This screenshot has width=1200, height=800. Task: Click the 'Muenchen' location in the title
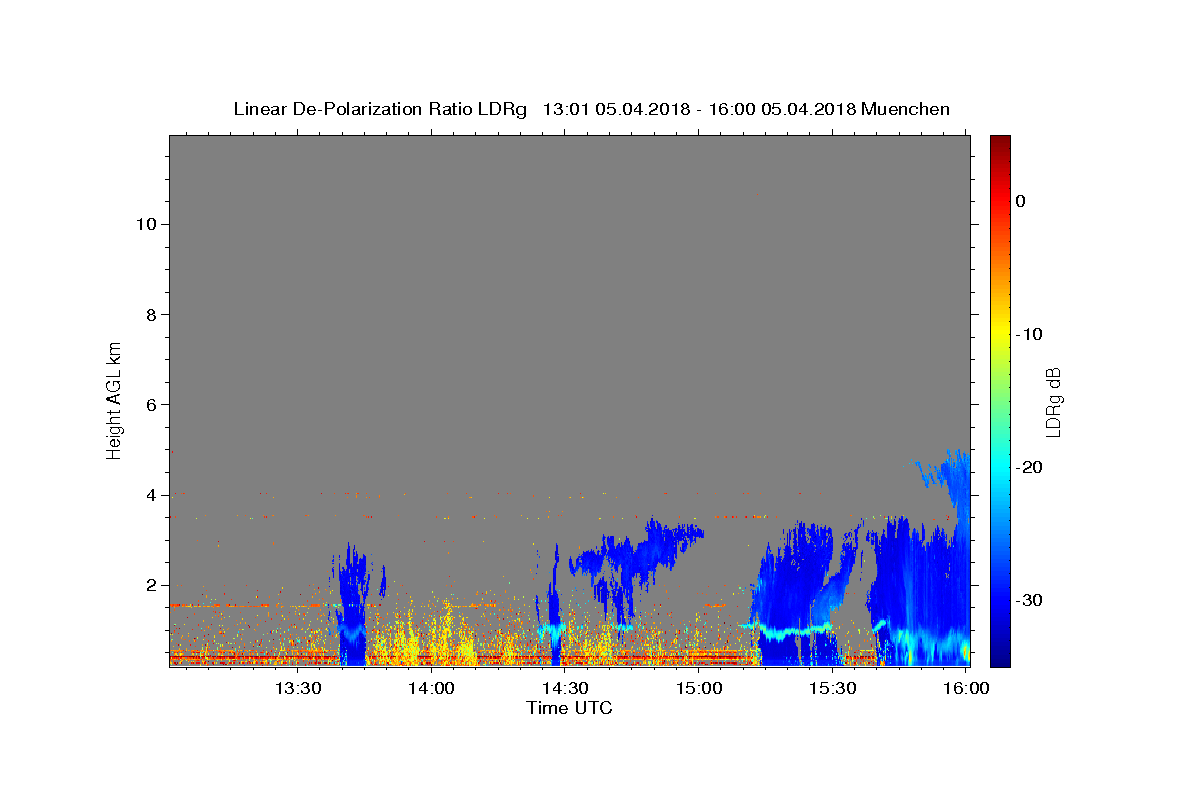pyautogui.click(x=906, y=109)
